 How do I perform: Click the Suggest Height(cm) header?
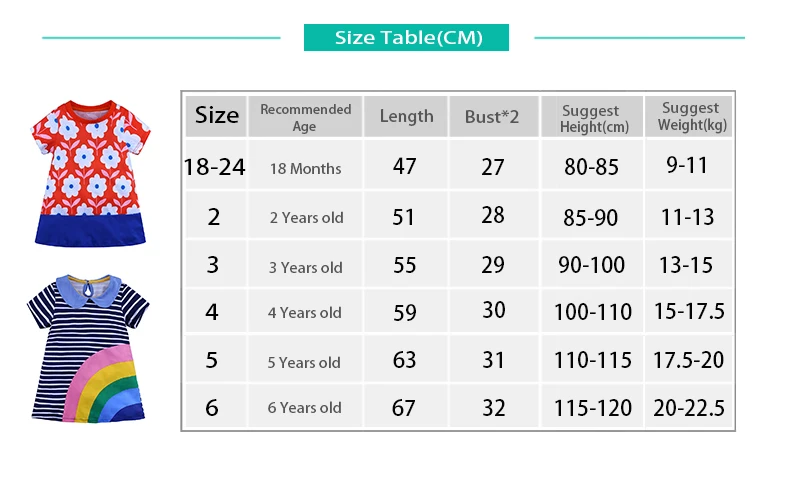point(592,117)
